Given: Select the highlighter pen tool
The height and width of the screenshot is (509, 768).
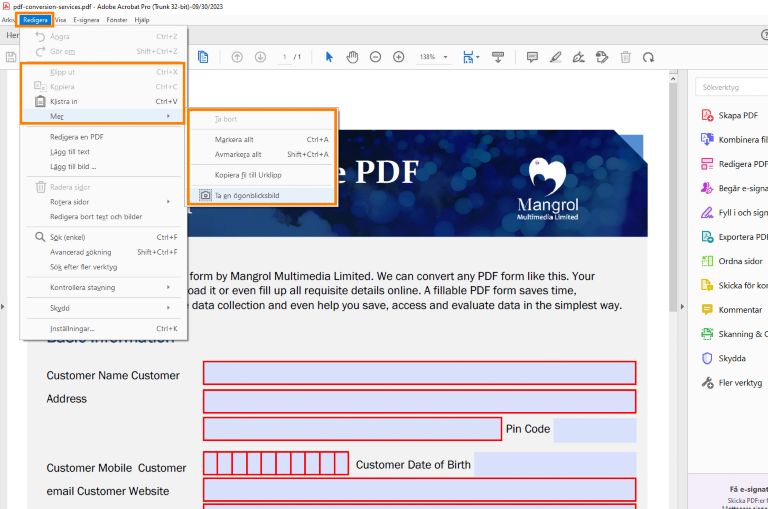Looking at the screenshot, I should (x=555, y=57).
